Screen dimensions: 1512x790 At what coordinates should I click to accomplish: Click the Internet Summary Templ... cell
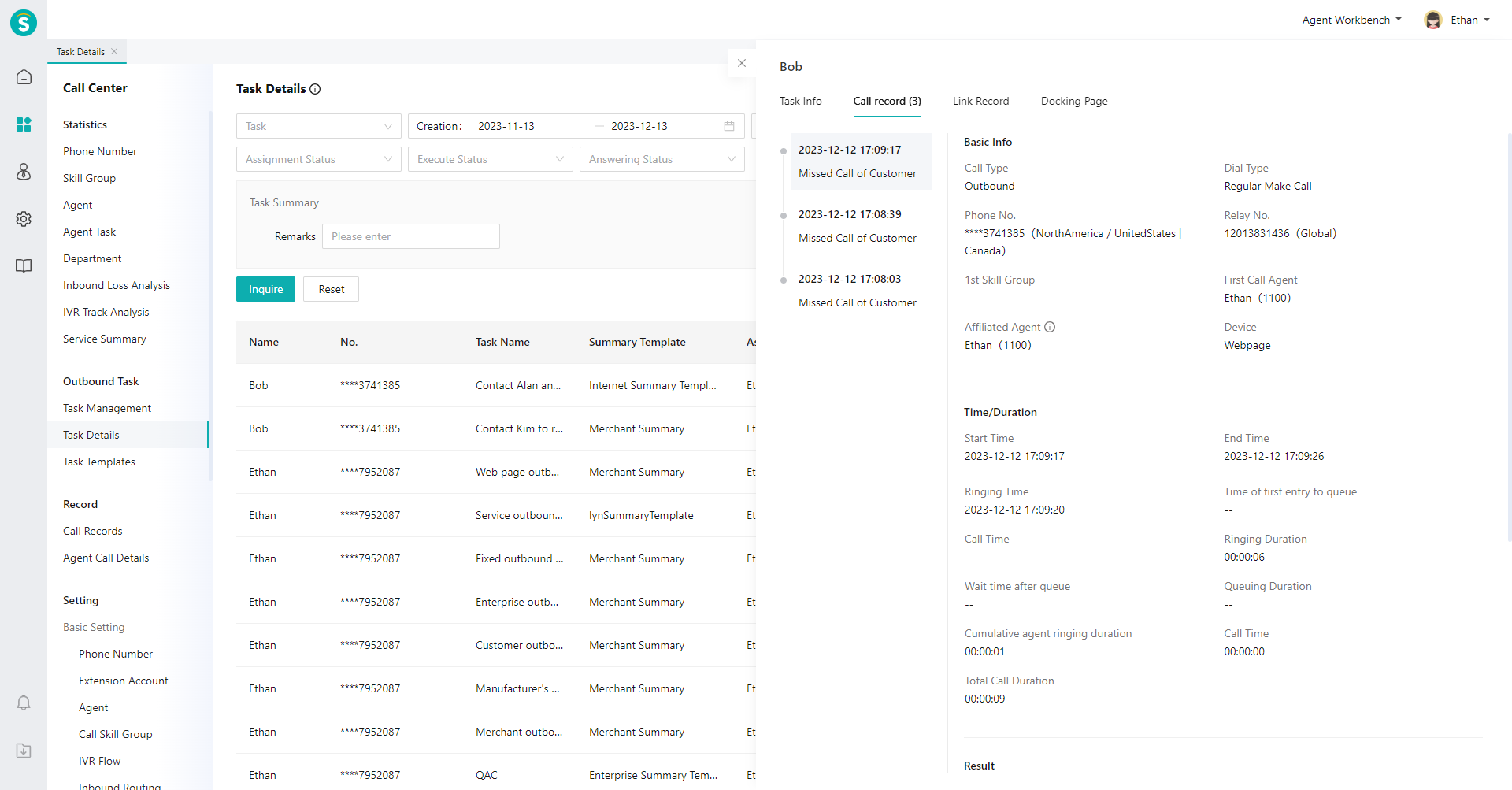point(653,385)
